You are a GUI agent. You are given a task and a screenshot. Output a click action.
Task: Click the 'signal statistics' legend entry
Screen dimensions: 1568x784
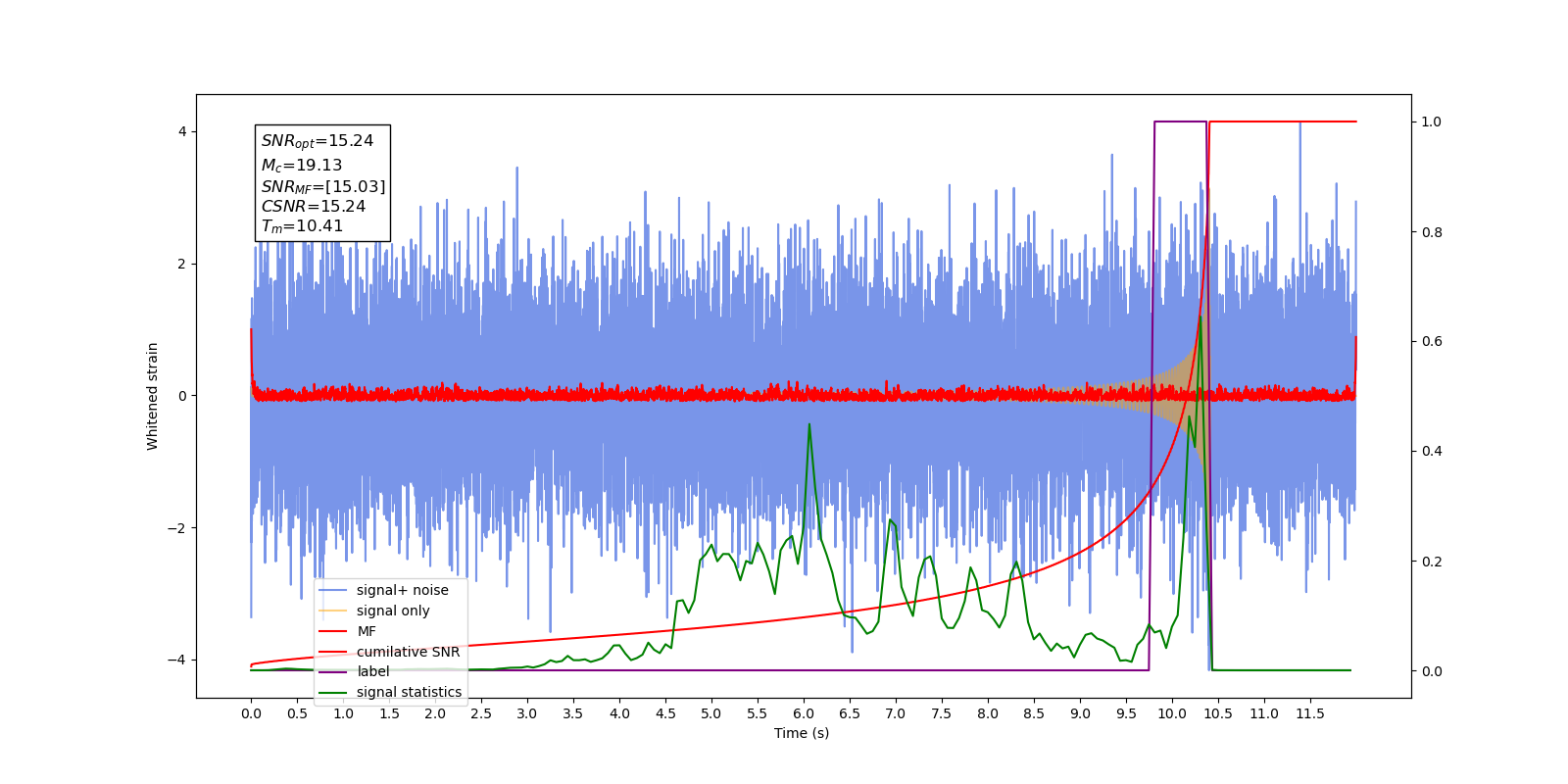click(x=390, y=692)
